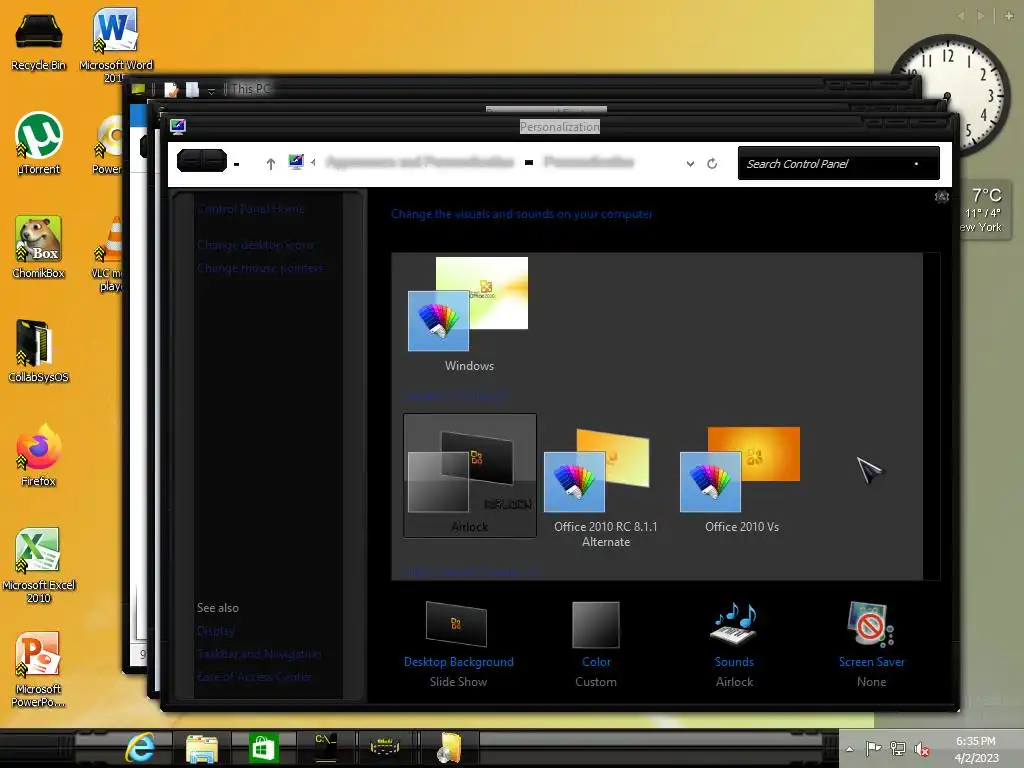
Task: Click the Control Panel icon in address bar
Action: pos(296,161)
